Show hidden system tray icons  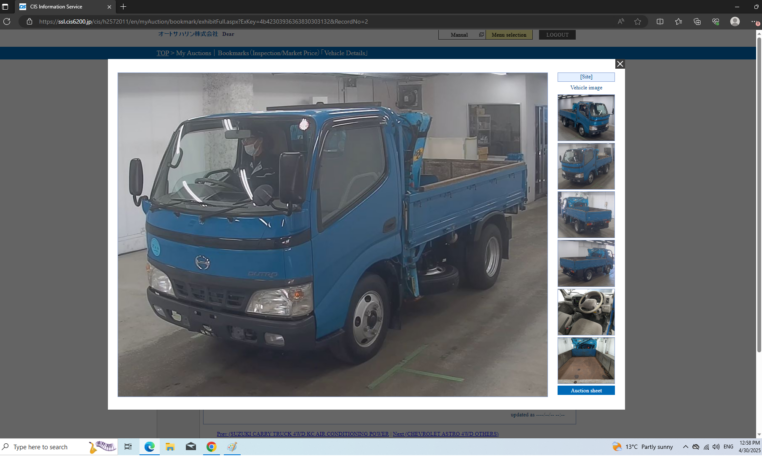coord(685,447)
